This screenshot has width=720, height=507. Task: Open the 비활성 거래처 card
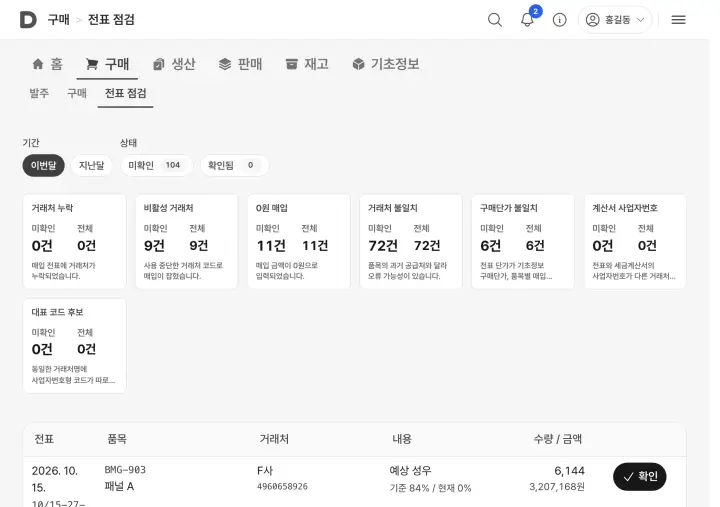pos(186,242)
